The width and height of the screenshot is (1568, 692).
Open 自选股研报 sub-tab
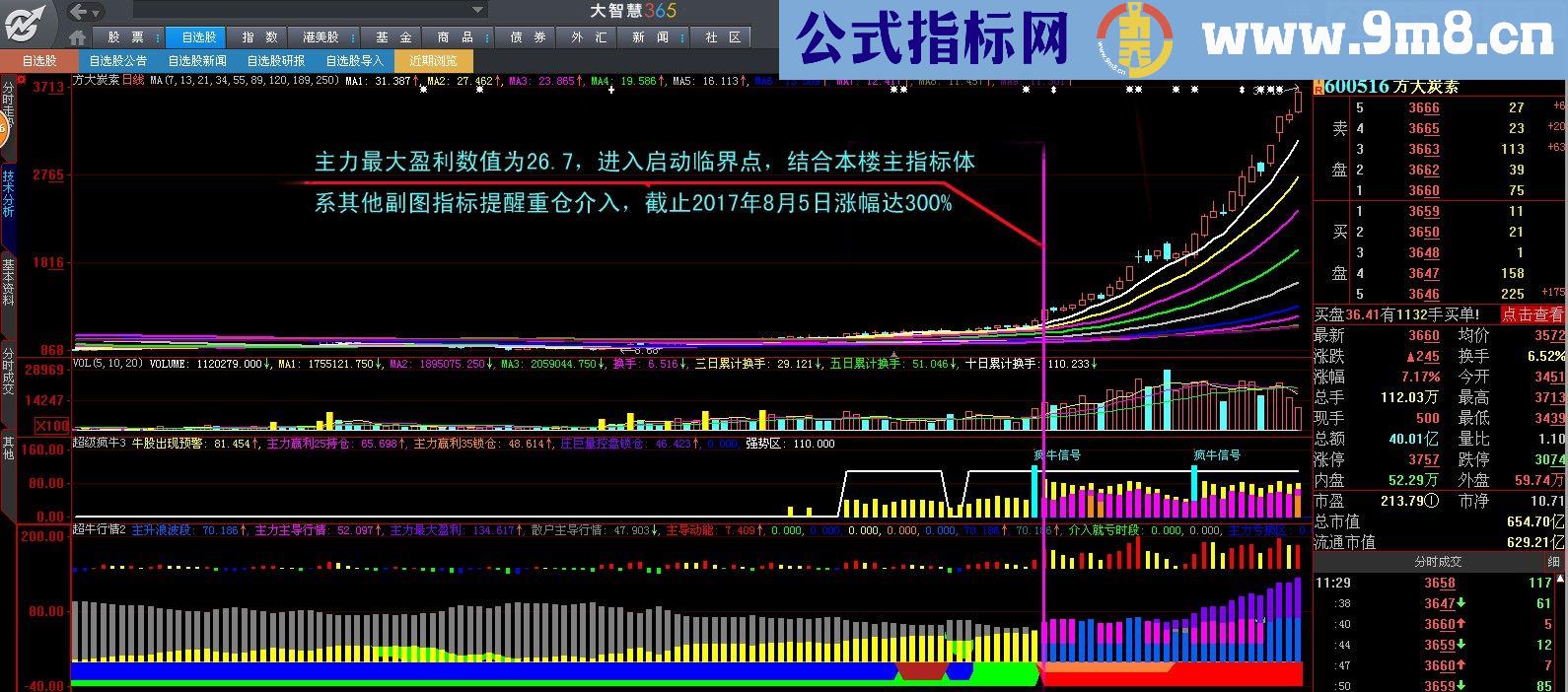[x=275, y=61]
